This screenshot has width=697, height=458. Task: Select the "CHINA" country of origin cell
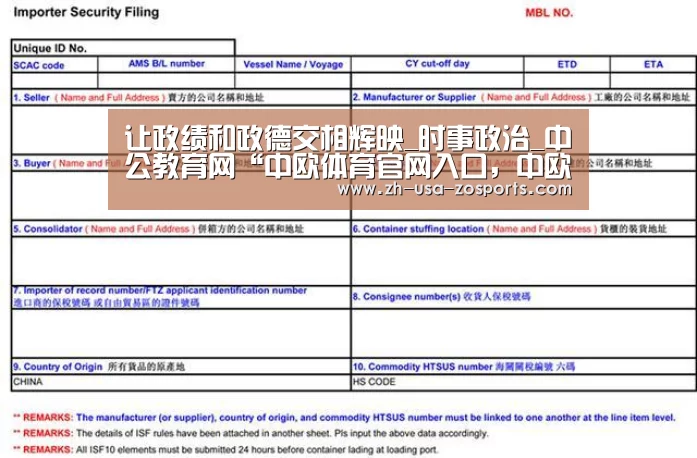click(x=181, y=382)
